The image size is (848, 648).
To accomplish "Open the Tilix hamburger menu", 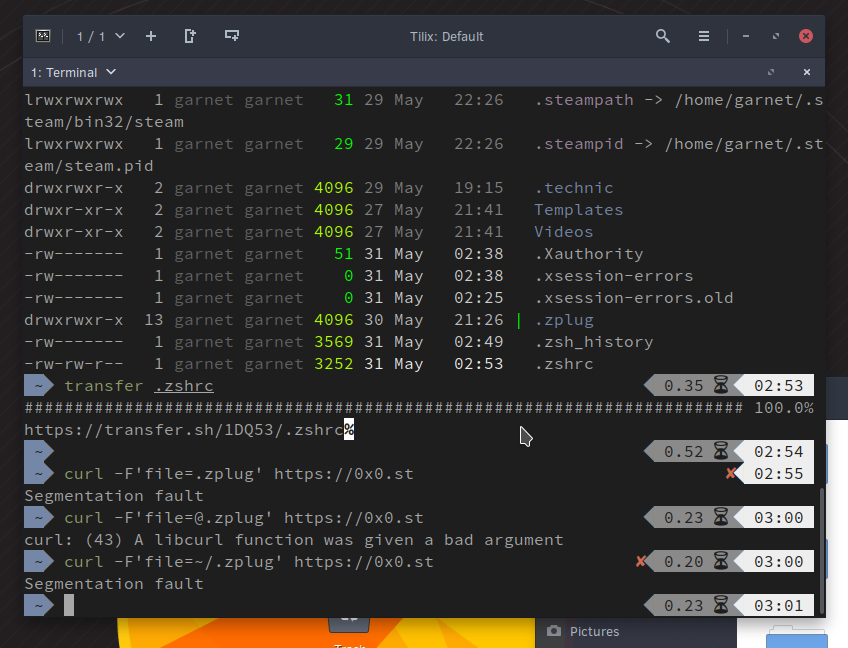I will [704, 36].
